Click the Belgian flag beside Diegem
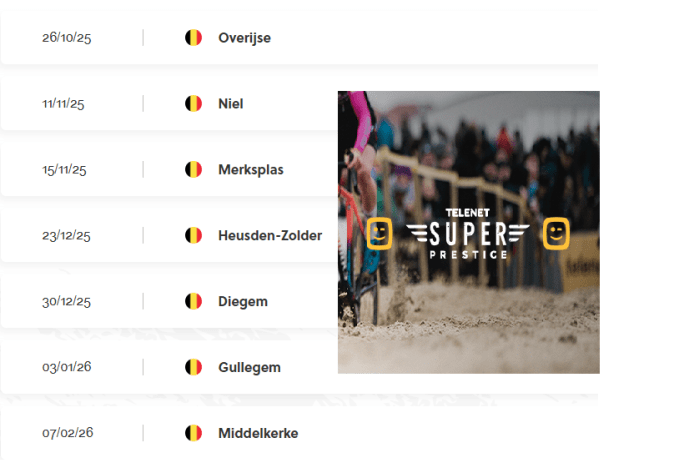 click(193, 301)
